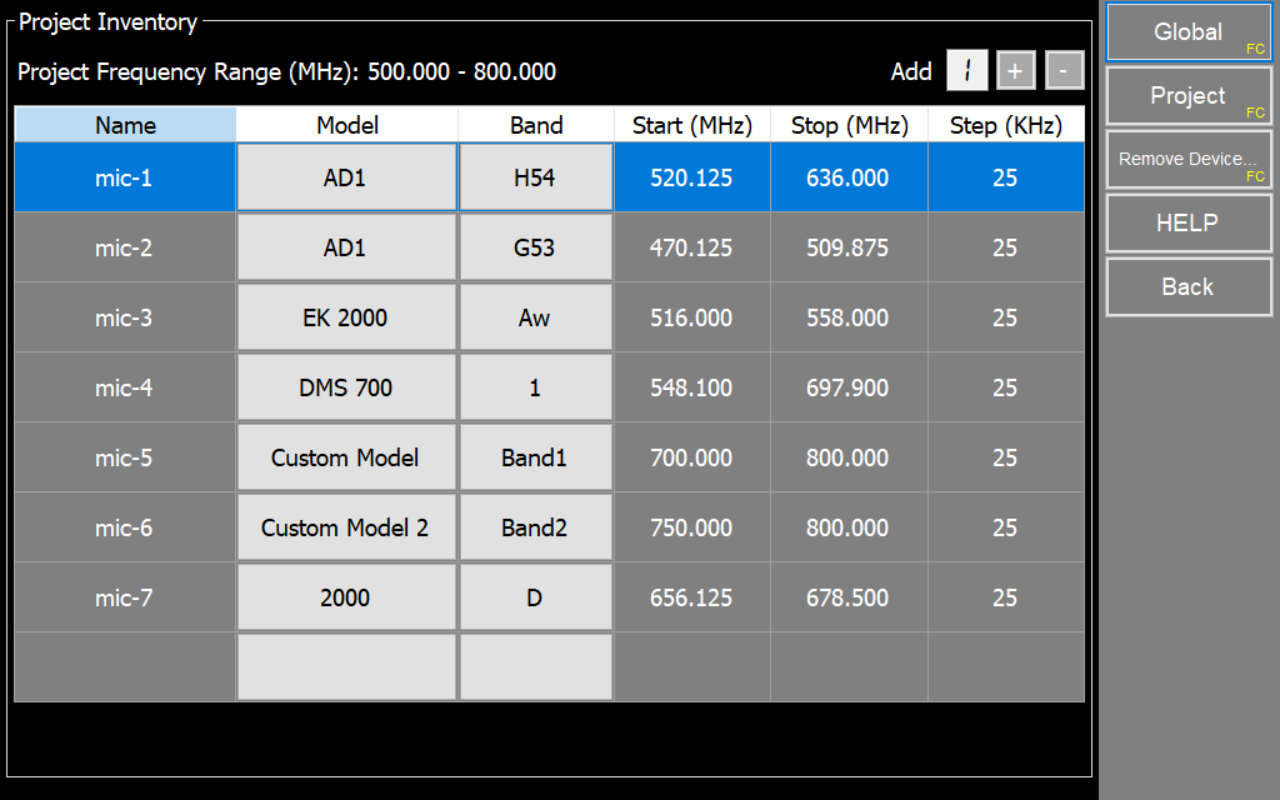
Task: Select the mic-3 name cell
Action: point(125,317)
